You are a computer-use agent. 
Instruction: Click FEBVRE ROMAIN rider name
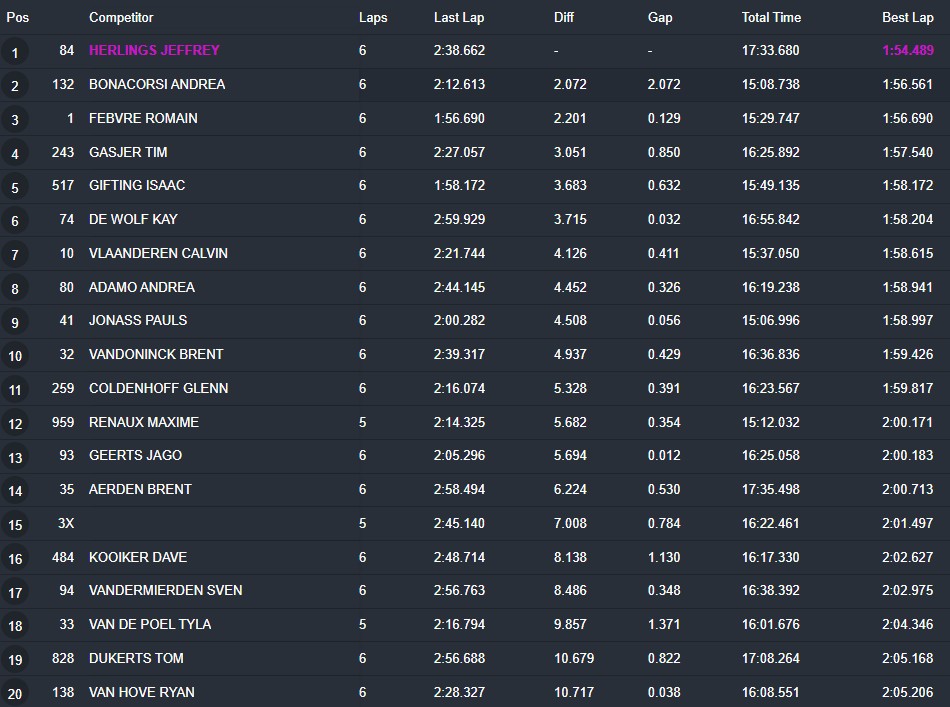coord(143,118)
